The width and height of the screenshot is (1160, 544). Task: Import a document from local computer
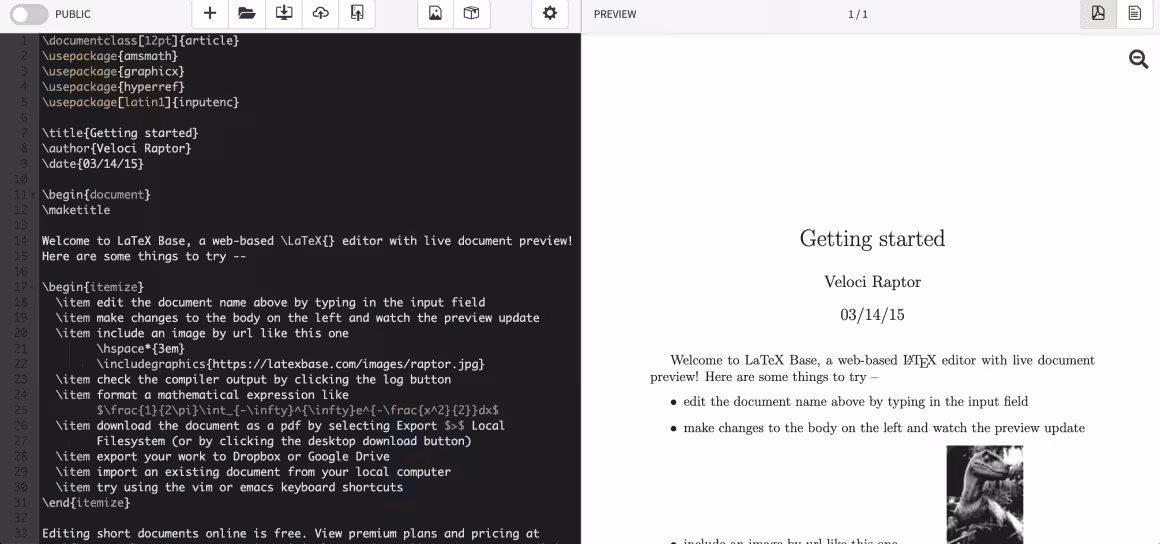click(x=357, y=14)
